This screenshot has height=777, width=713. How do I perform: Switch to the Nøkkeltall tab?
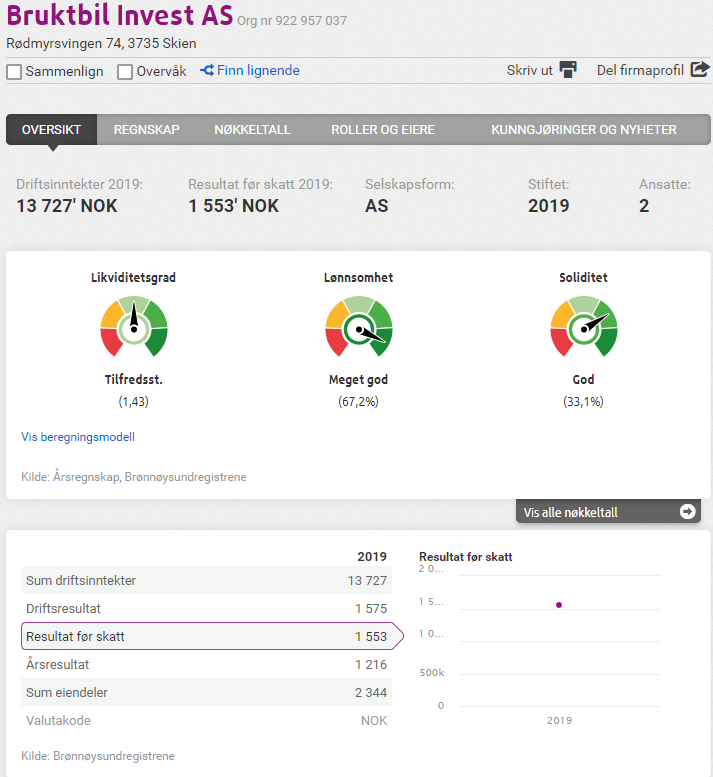[252, 130]
